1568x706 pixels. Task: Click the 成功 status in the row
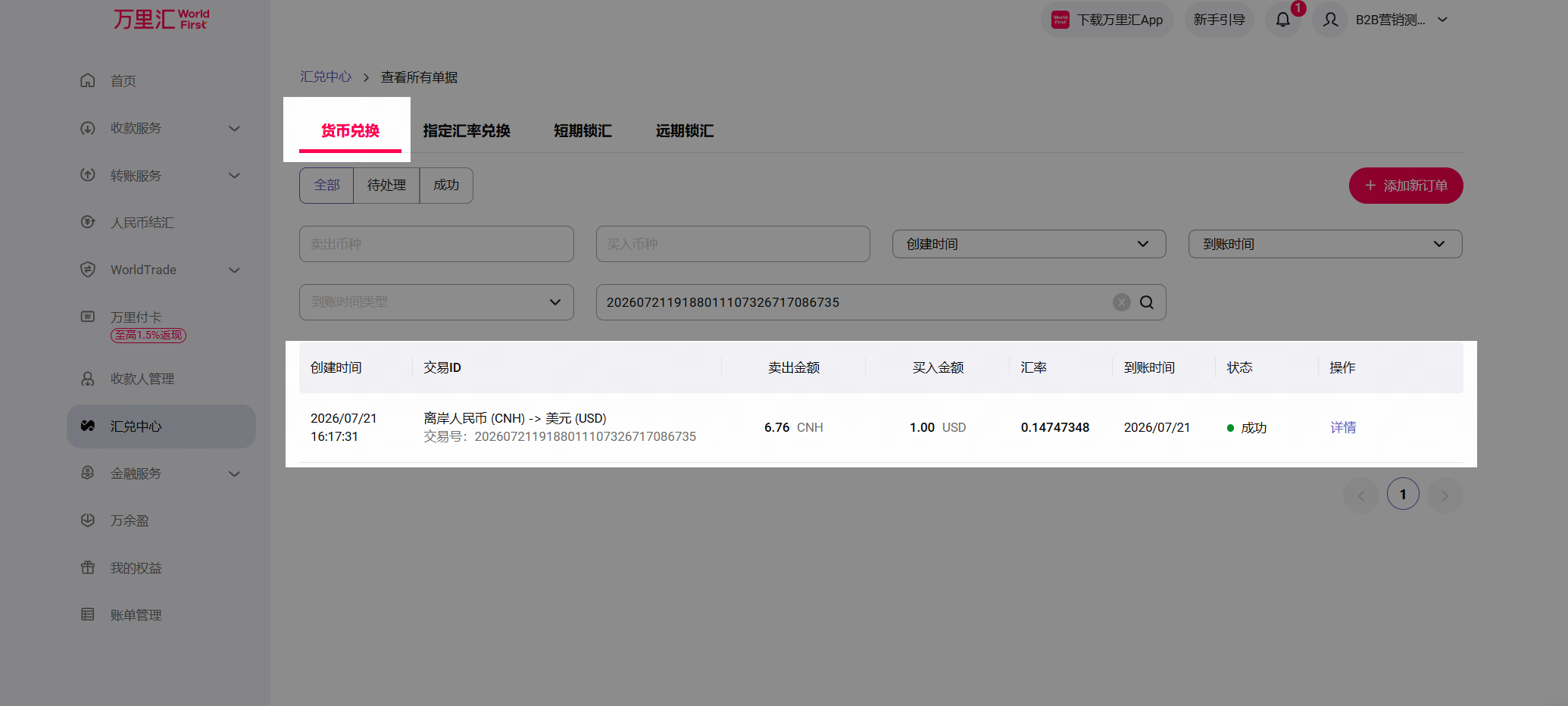[x=1247, y=428]
